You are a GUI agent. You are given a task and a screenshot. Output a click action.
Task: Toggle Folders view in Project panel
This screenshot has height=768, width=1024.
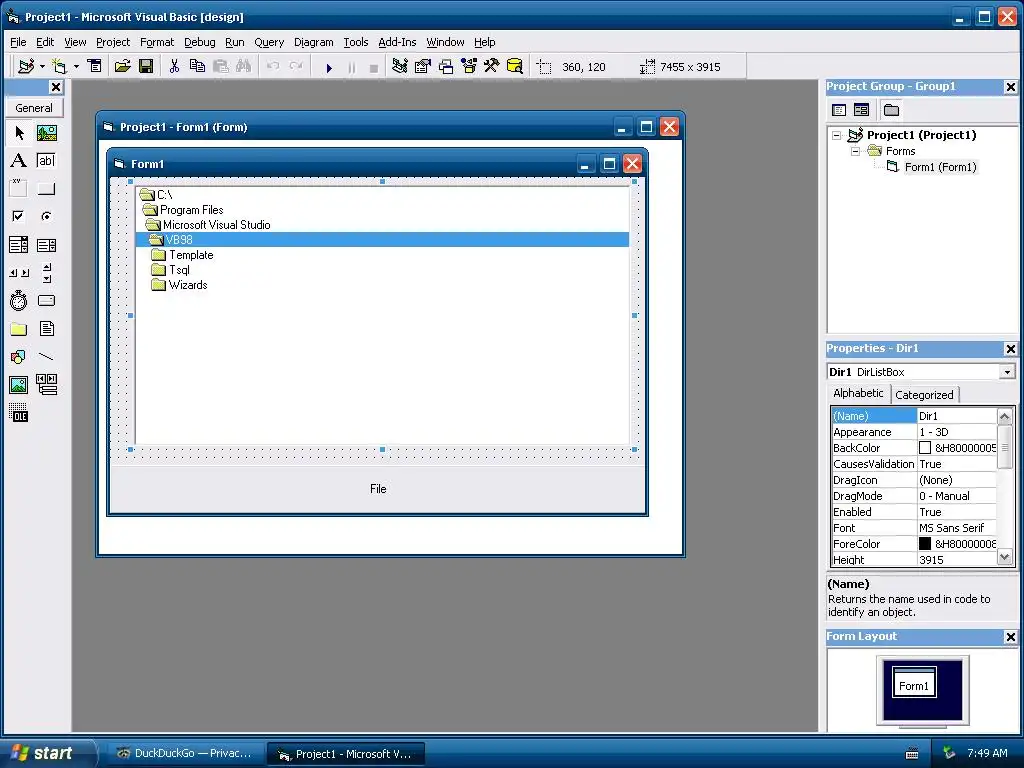click(891, 110)
